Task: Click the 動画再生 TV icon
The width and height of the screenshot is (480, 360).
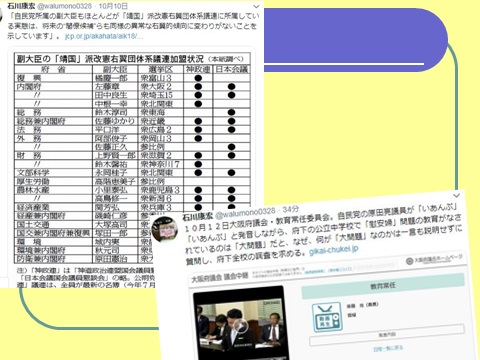Action: click(x=327, y=317)
